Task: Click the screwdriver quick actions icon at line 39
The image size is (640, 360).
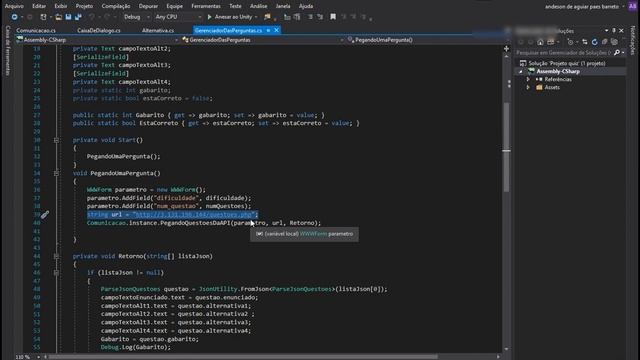Action: click(x=45, y=214)
